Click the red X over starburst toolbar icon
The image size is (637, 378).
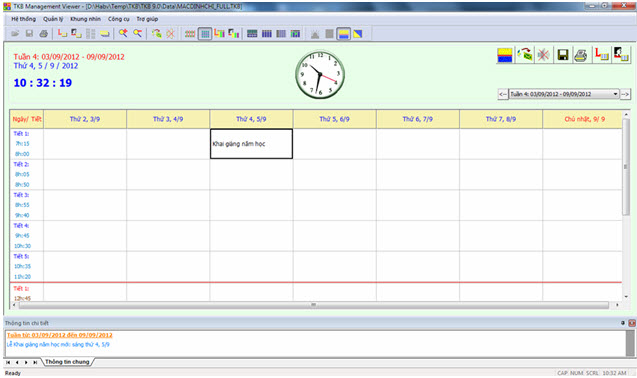coord(170,34)
